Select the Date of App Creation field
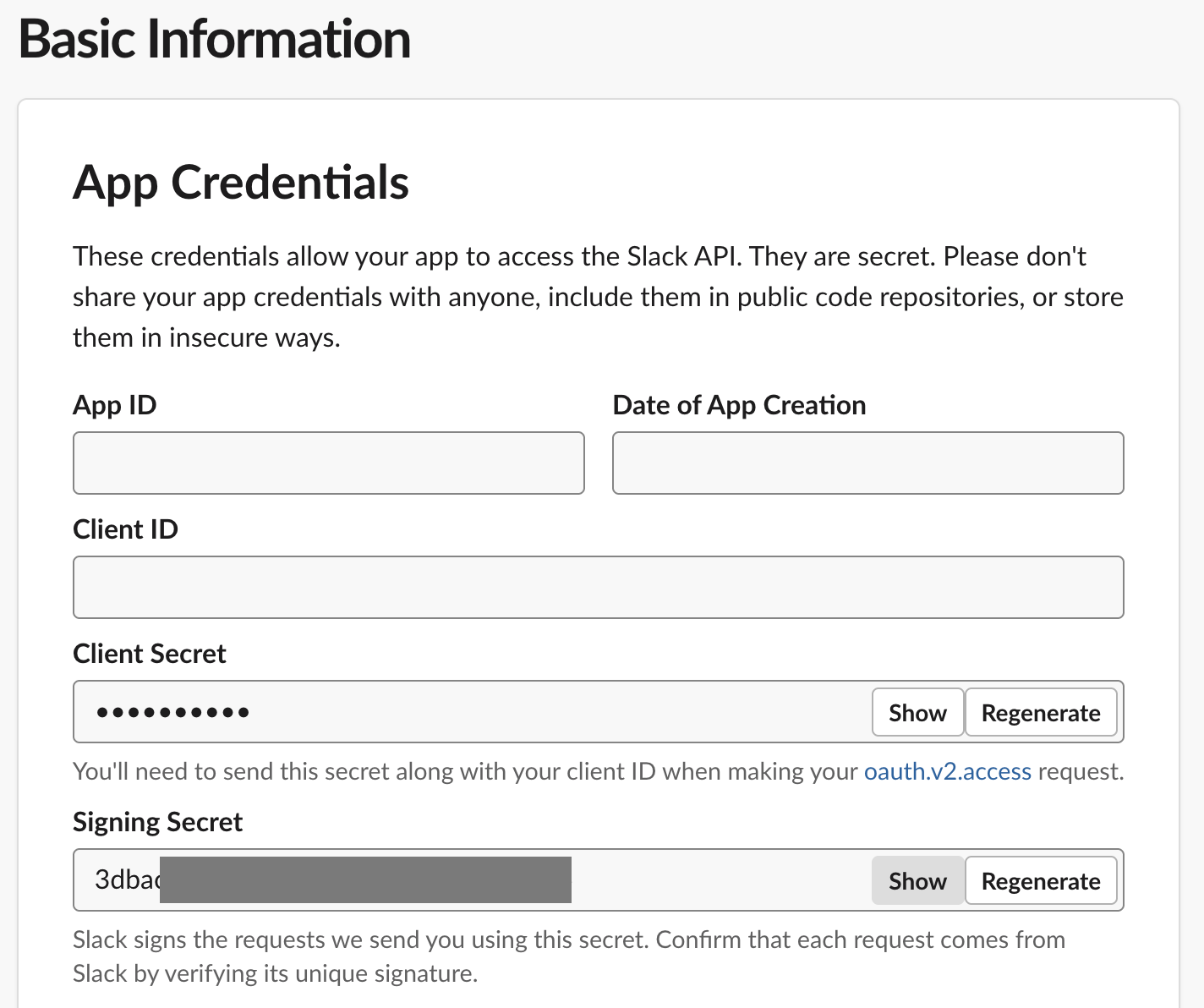1204x1008 pixels. tap(867, 463)
